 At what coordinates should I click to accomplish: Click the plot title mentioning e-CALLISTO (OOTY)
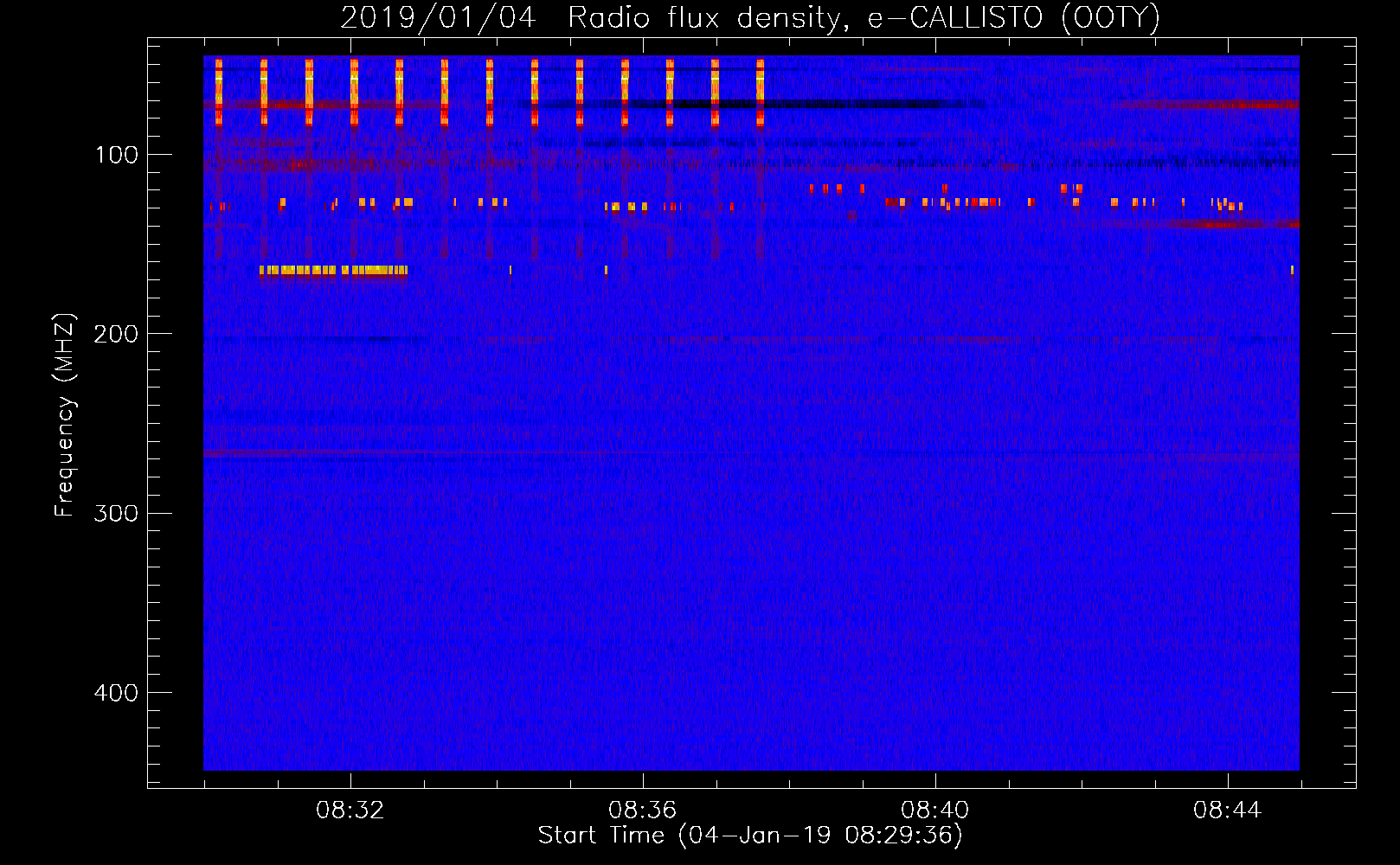[x=750, y=17]
